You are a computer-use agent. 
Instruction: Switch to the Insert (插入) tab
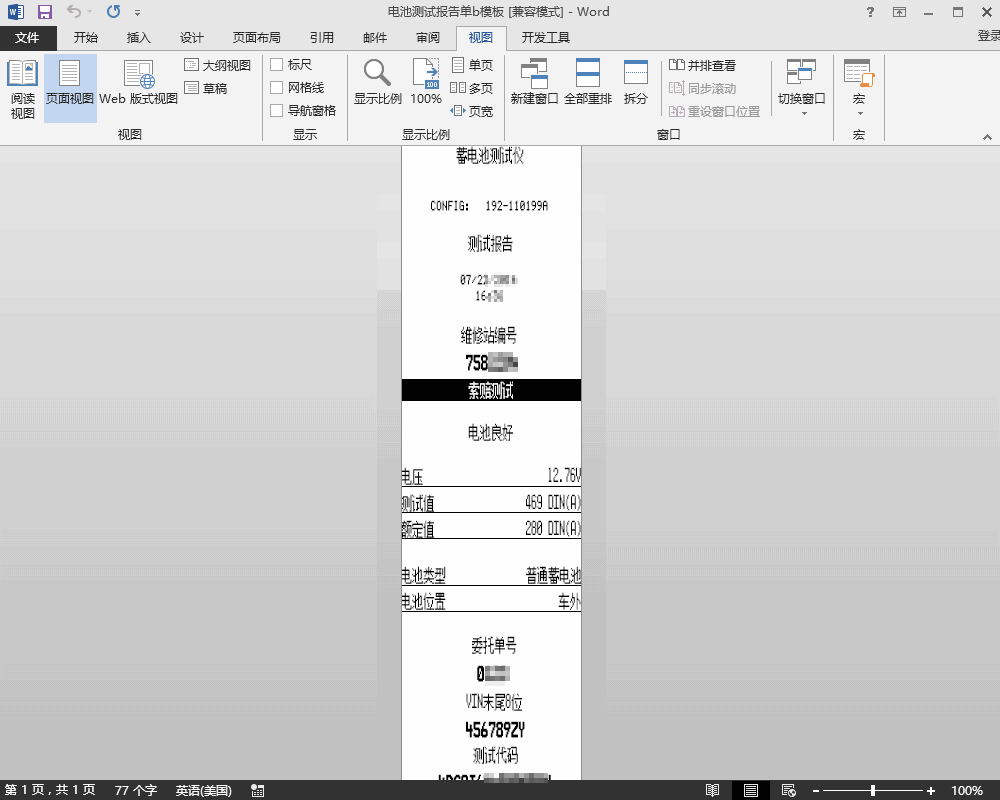tap(138, 38)
